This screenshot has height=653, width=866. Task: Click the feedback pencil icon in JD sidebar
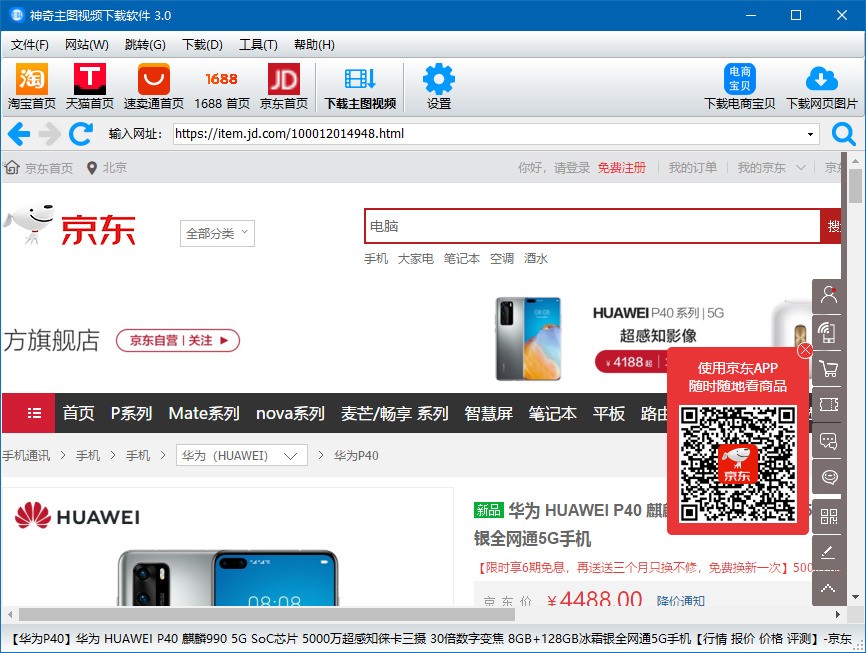[828, 552]
